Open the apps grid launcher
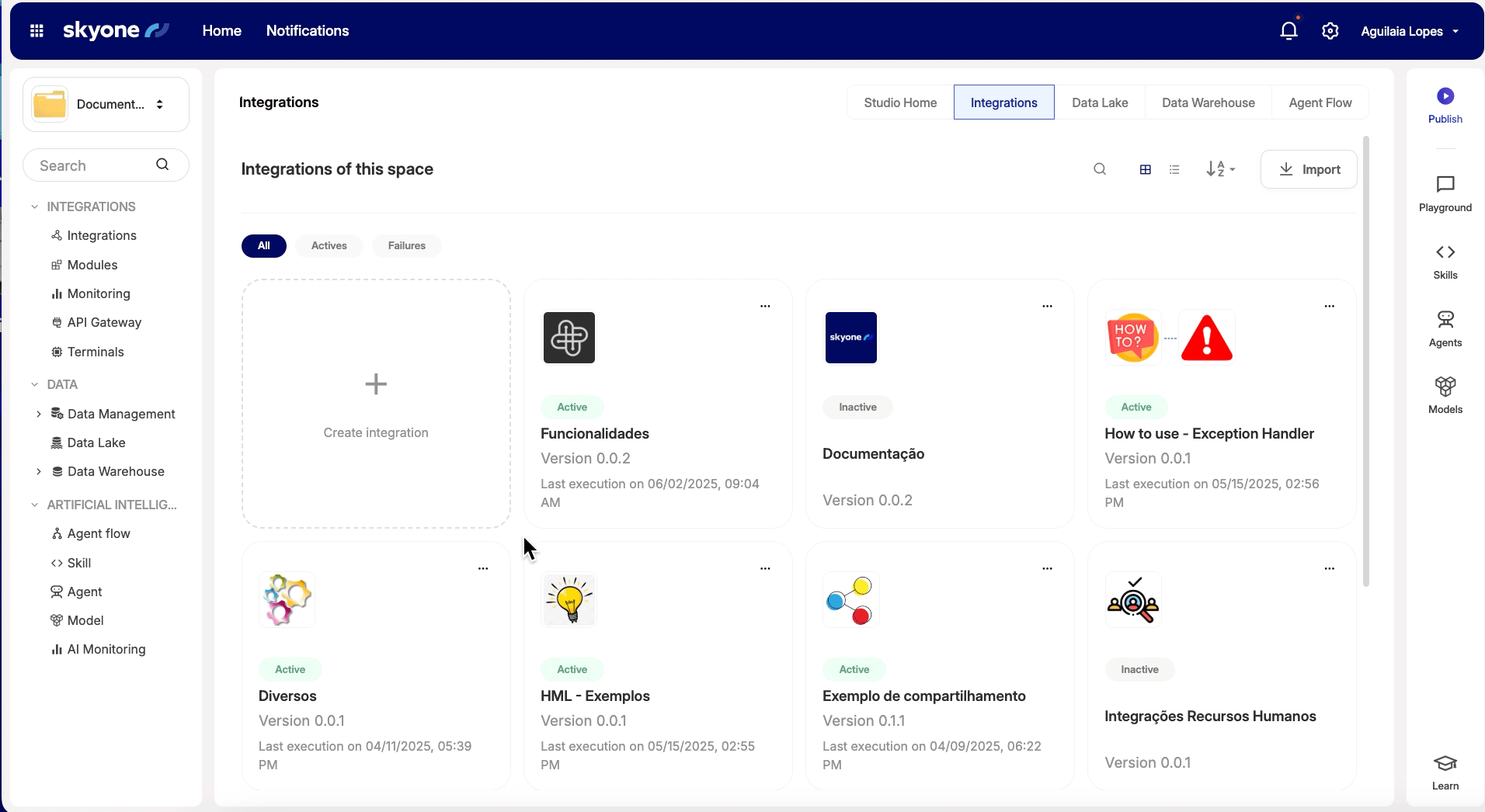 37,31
